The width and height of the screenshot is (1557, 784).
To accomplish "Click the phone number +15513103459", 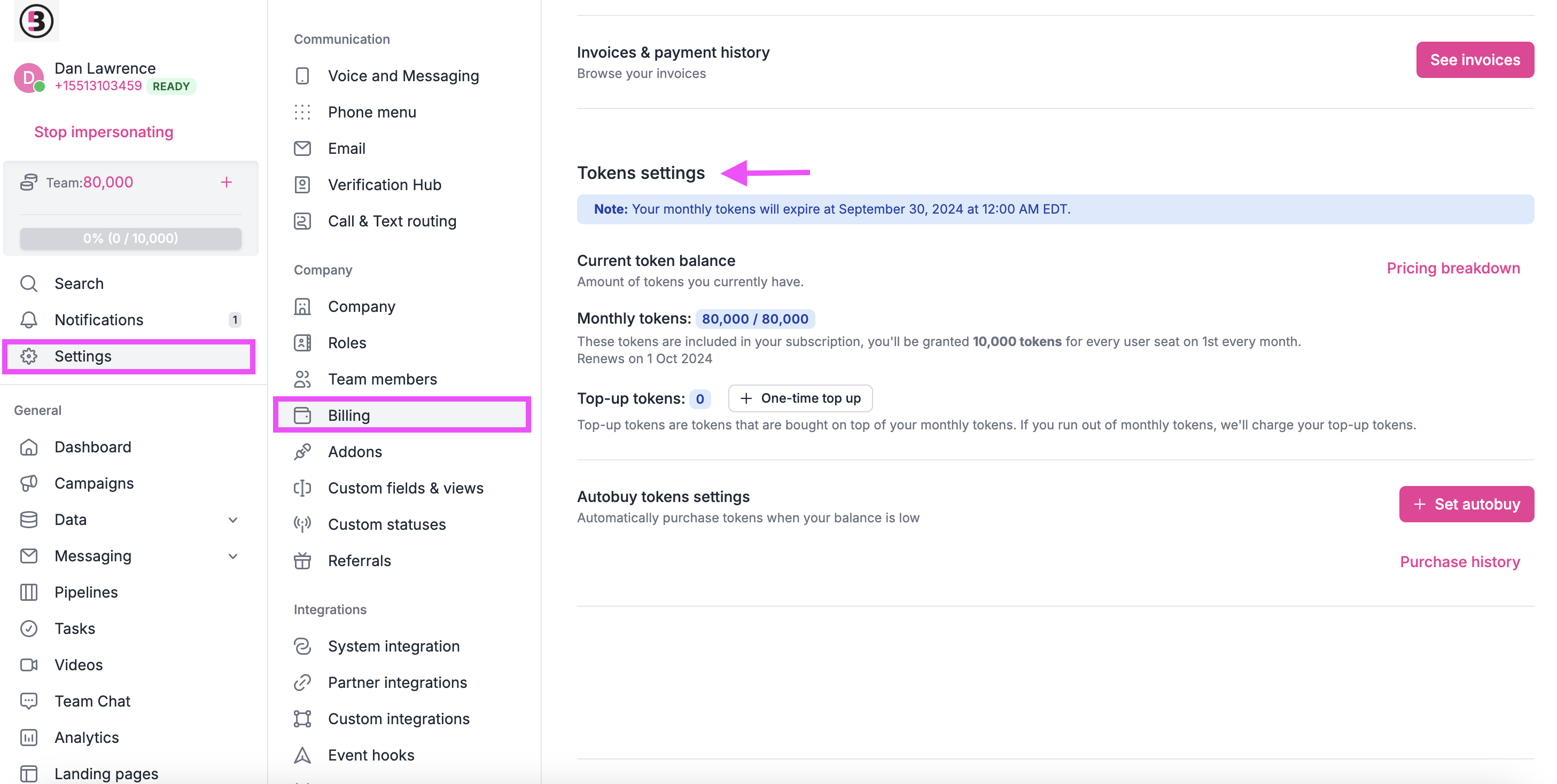I will [x=98, y=86].
